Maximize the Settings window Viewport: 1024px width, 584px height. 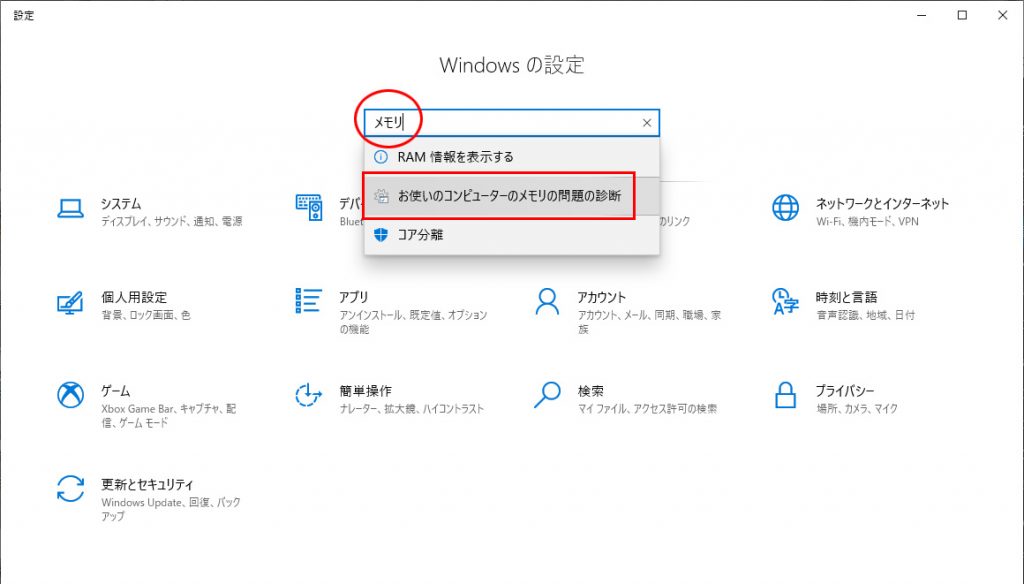(962, 15)
